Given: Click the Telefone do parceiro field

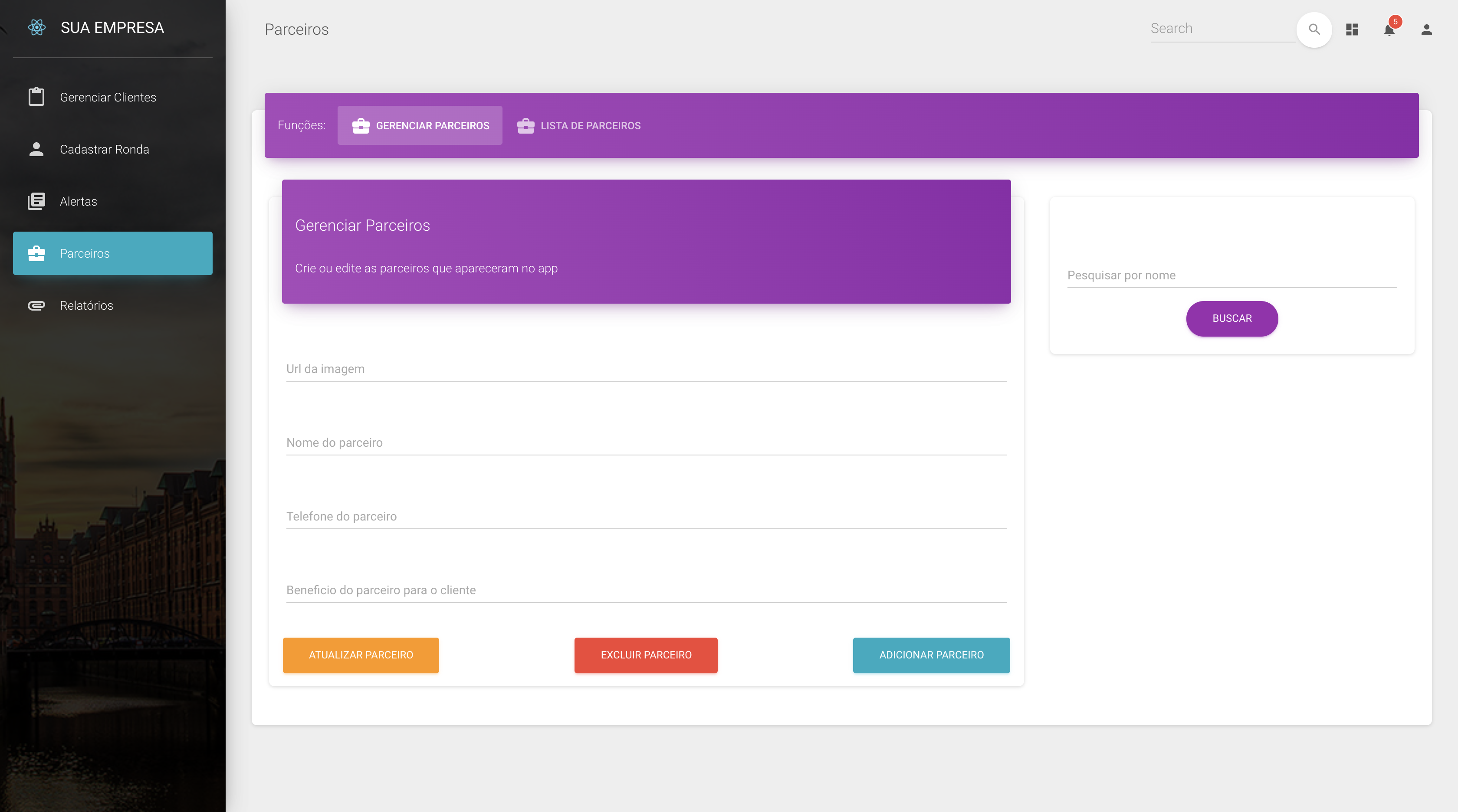Looking at the screenshot, I should coord(646,516).
